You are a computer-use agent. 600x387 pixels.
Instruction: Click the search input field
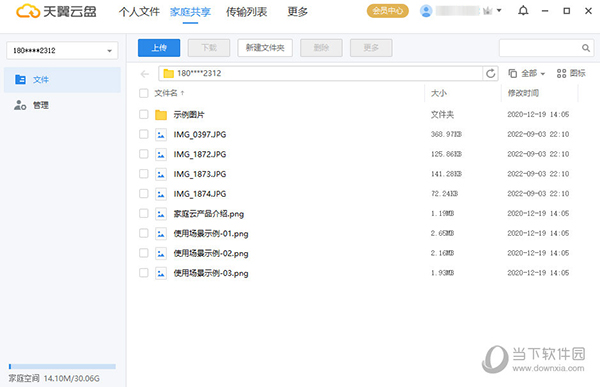[540, 48]
